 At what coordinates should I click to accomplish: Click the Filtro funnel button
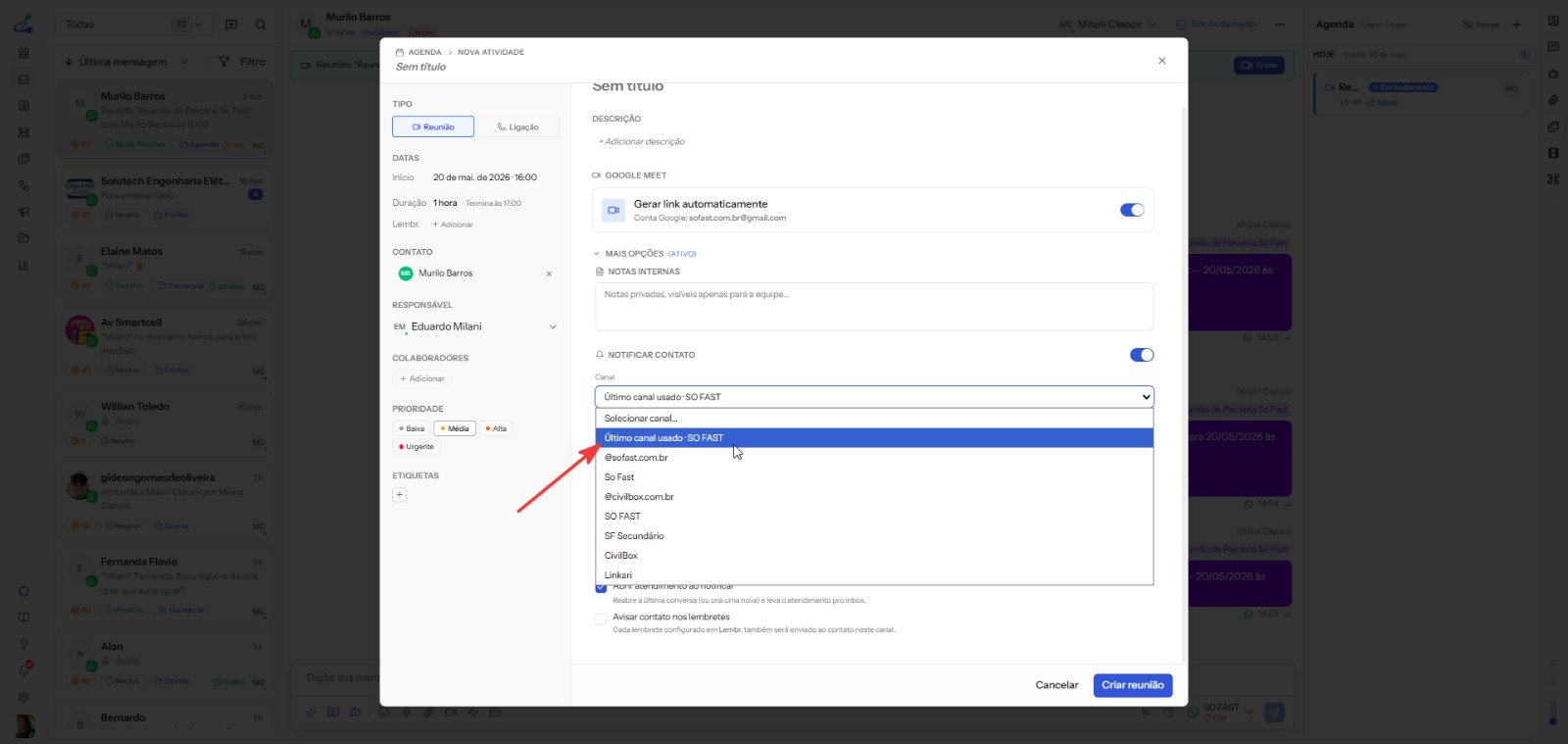tap(241, 62)
